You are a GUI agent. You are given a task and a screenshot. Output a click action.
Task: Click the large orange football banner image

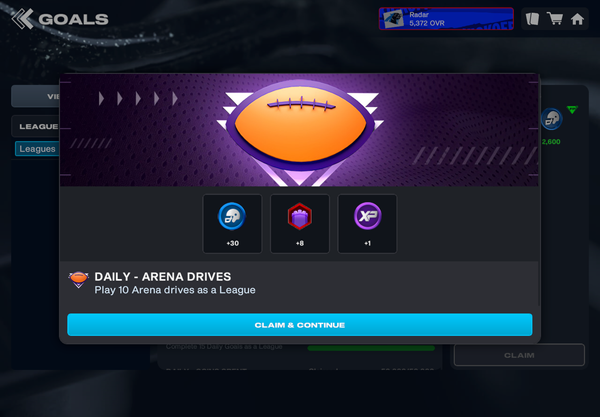tap(299, 130)
